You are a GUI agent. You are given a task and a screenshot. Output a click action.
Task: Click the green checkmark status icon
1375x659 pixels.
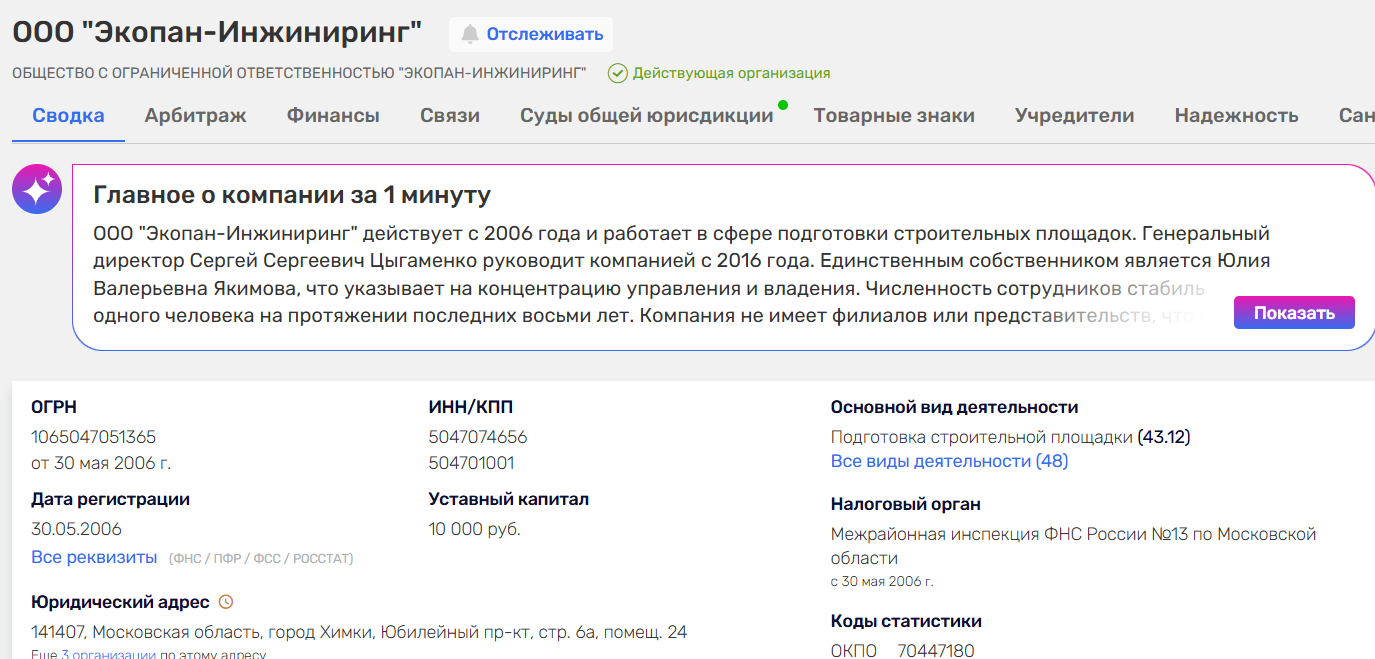point(618,73)
